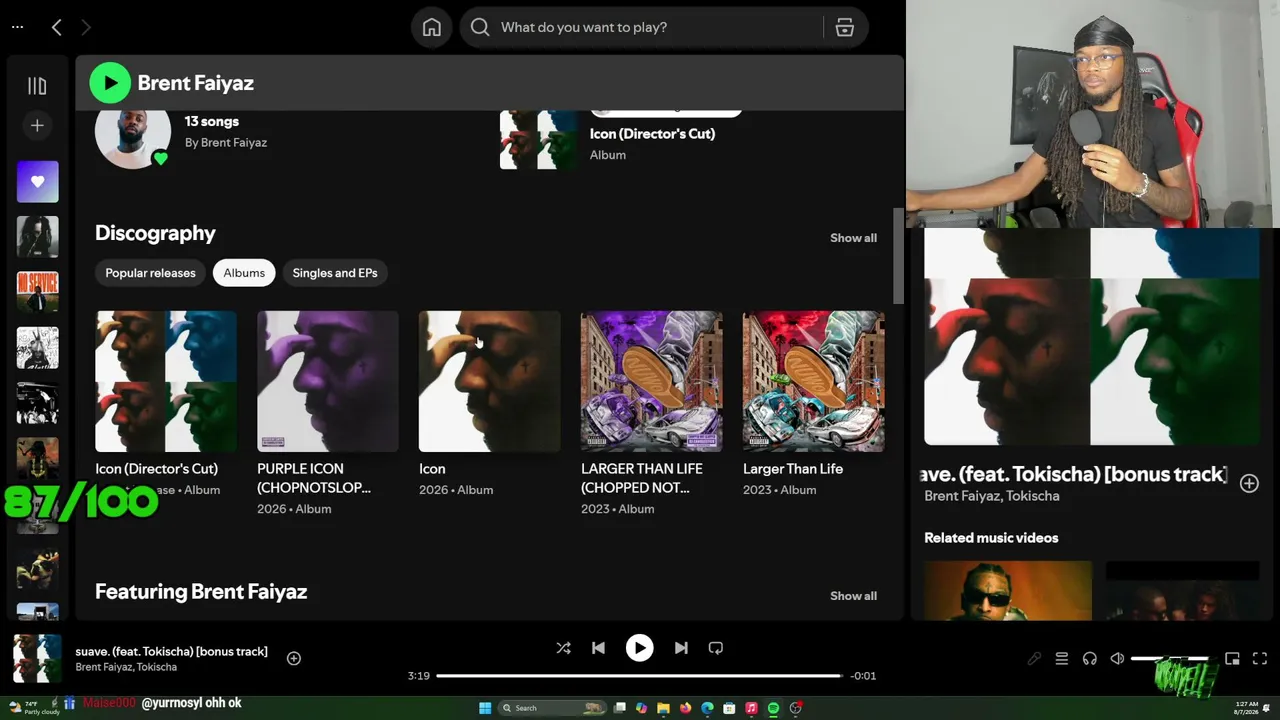
Task: Open OBS Studio from the taskbar
Action: click(795, 708)
